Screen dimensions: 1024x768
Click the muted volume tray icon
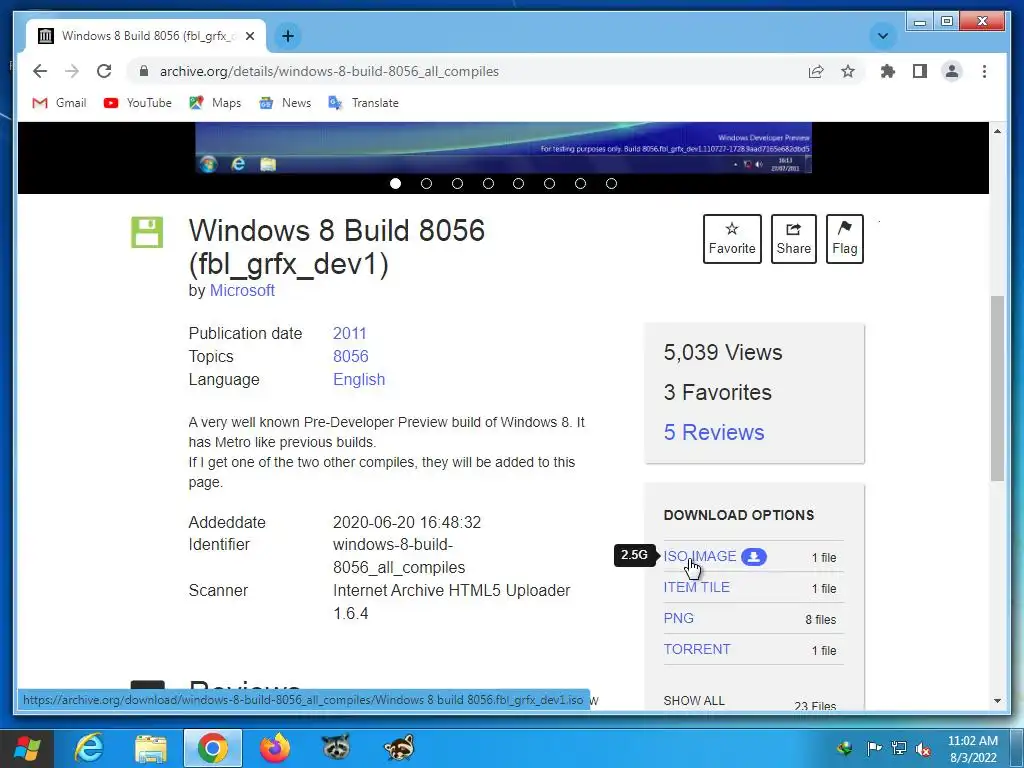[923, 748]
